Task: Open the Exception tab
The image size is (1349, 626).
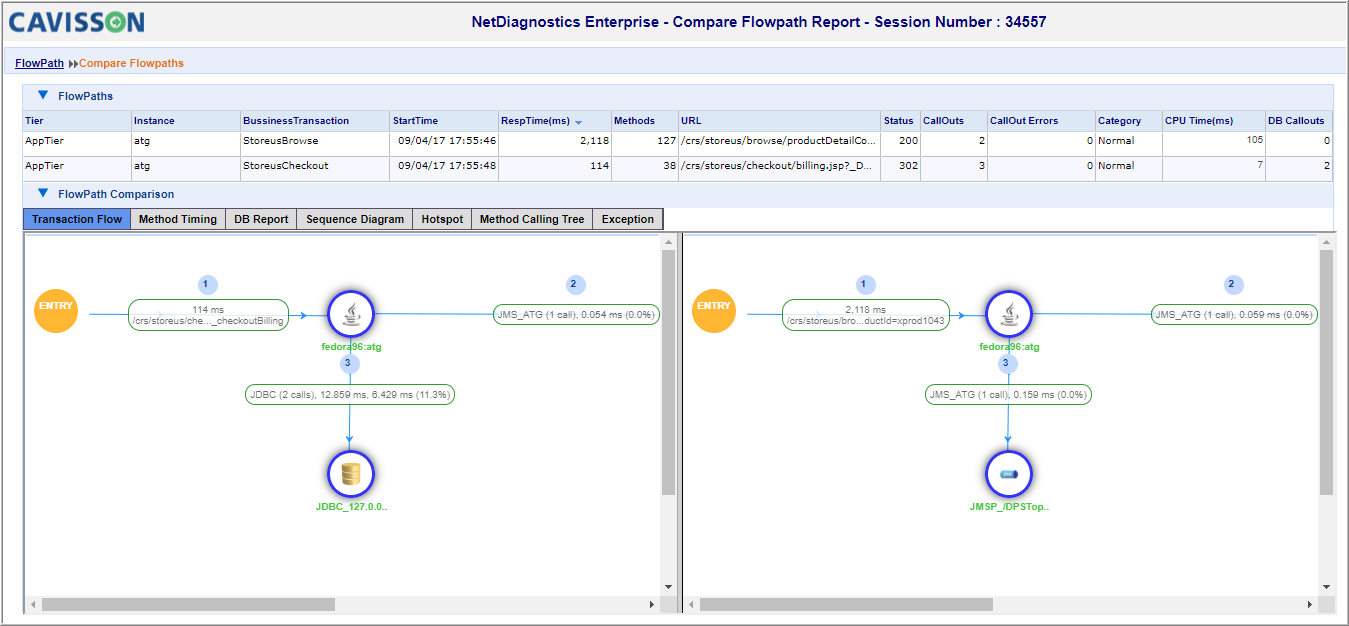Action: pos(628,219)
